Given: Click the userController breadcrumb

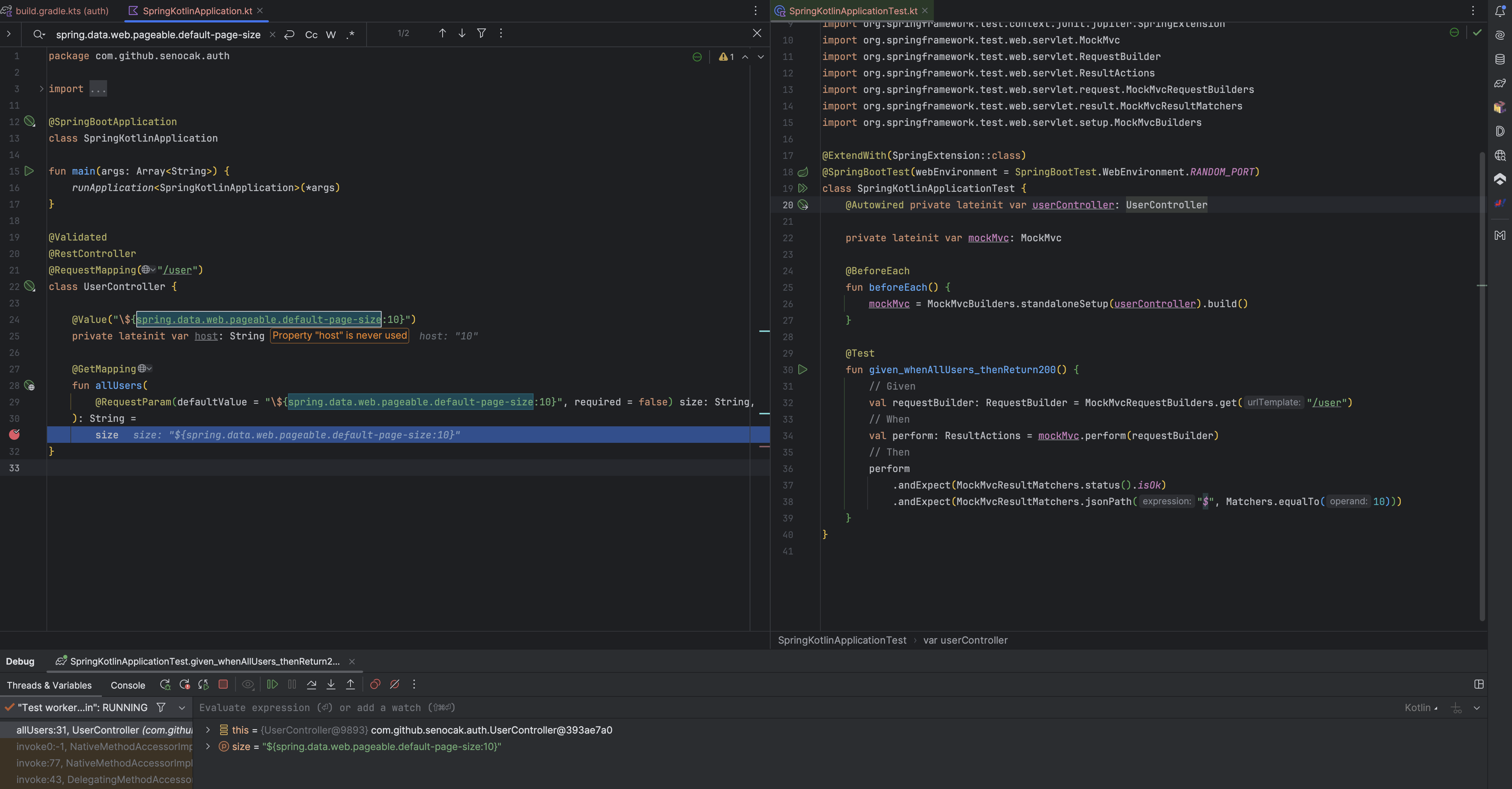Looking at the screenshot, I should pos(965,641).
